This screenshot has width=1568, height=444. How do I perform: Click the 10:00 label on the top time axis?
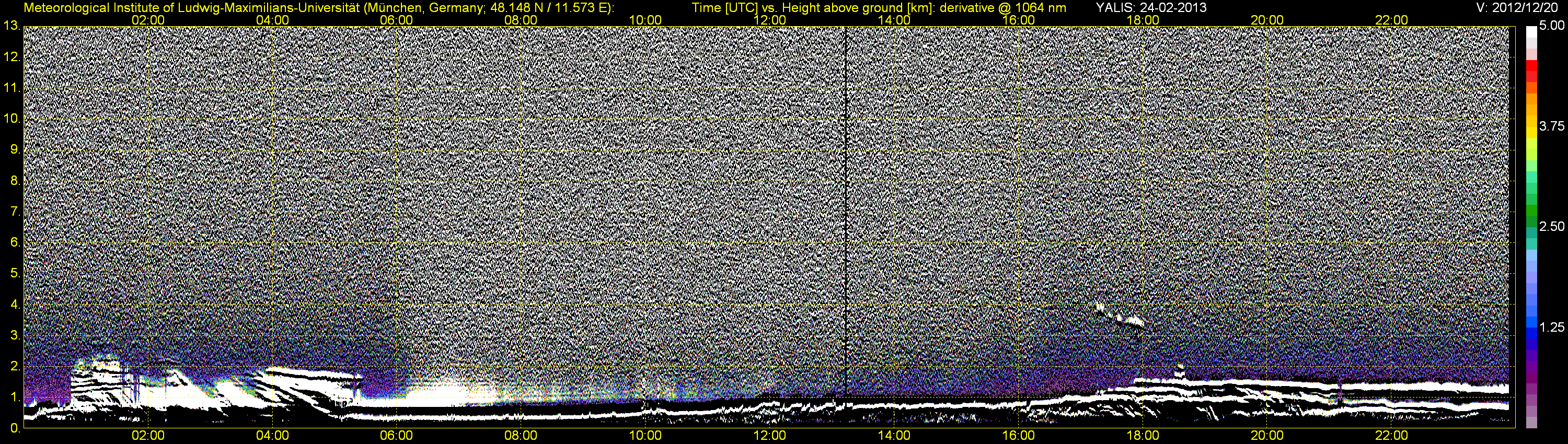645,20
